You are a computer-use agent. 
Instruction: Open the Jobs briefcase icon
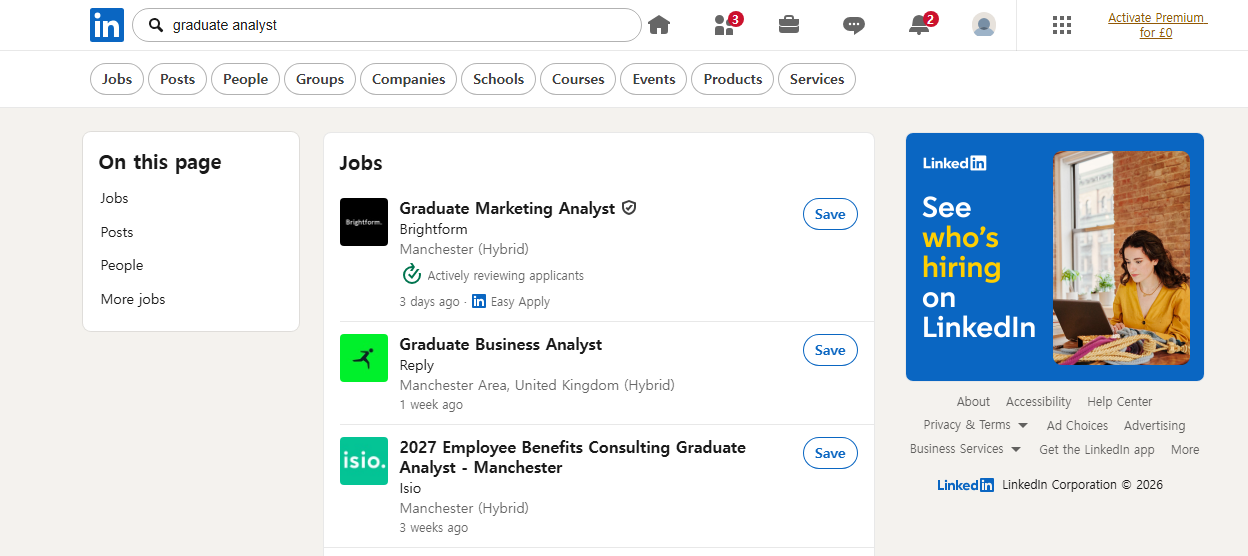click(789, 25)
